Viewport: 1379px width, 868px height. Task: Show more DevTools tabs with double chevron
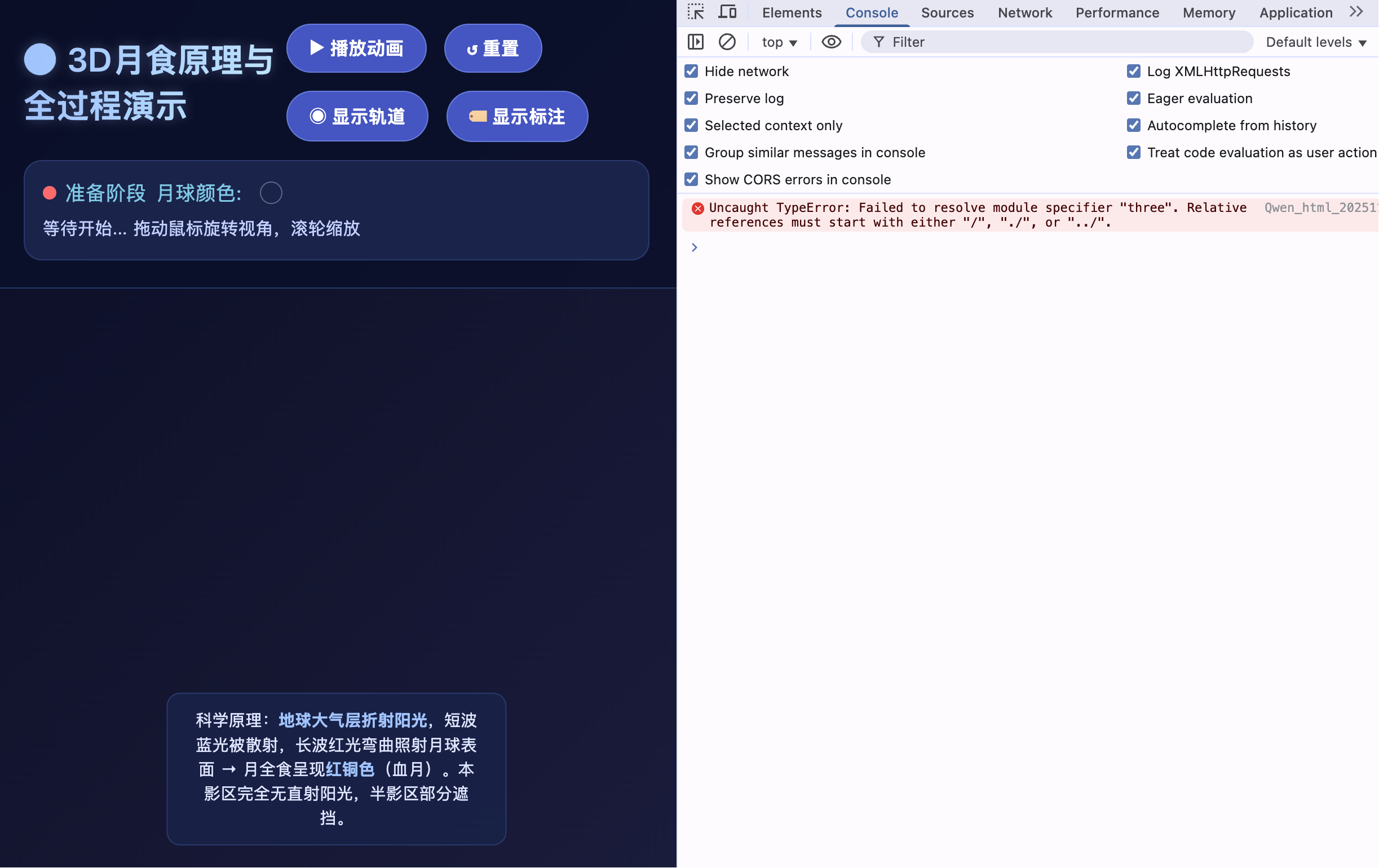[x=1356, y=12]
